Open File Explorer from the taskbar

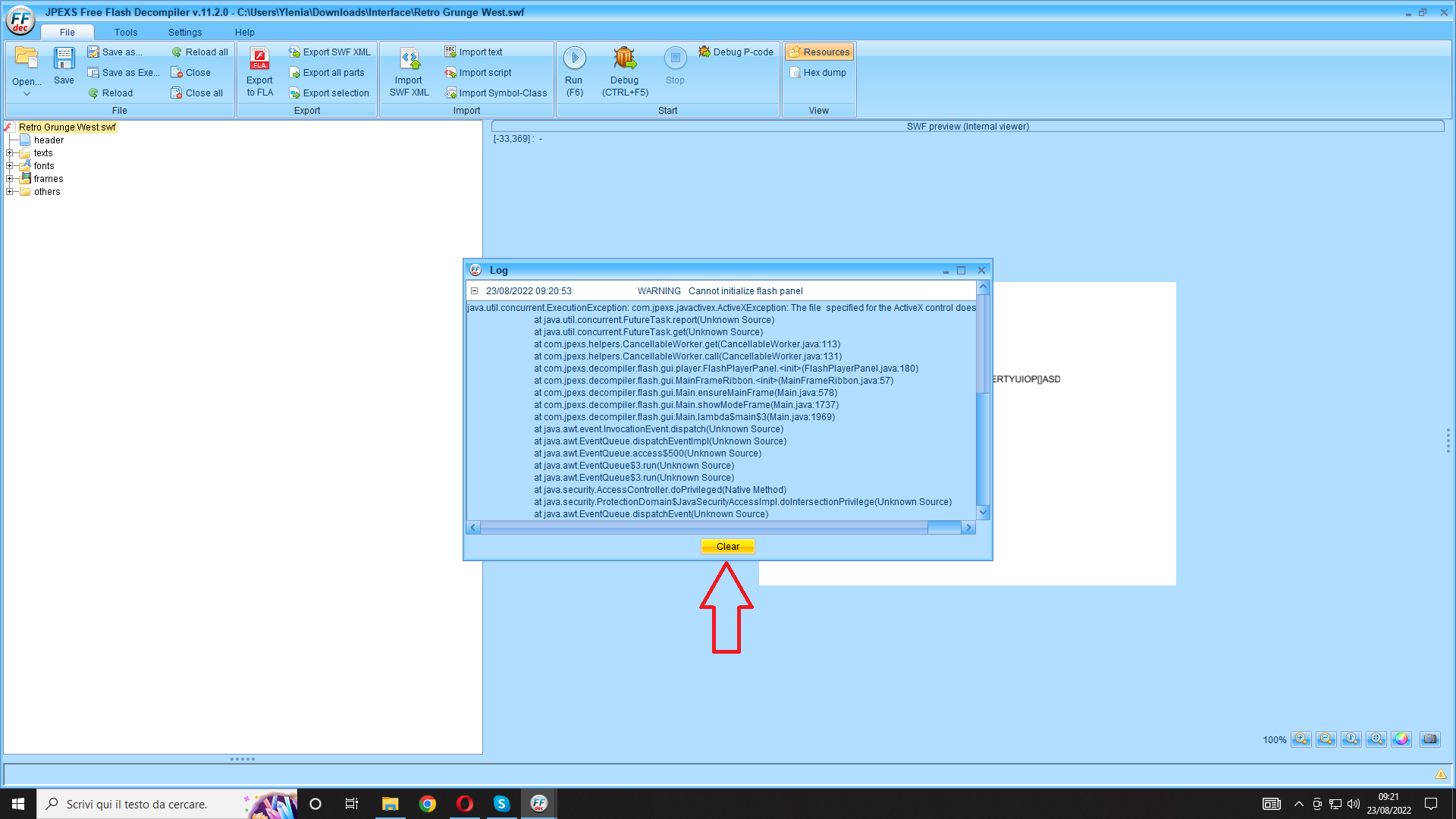[x=391, y=804]
